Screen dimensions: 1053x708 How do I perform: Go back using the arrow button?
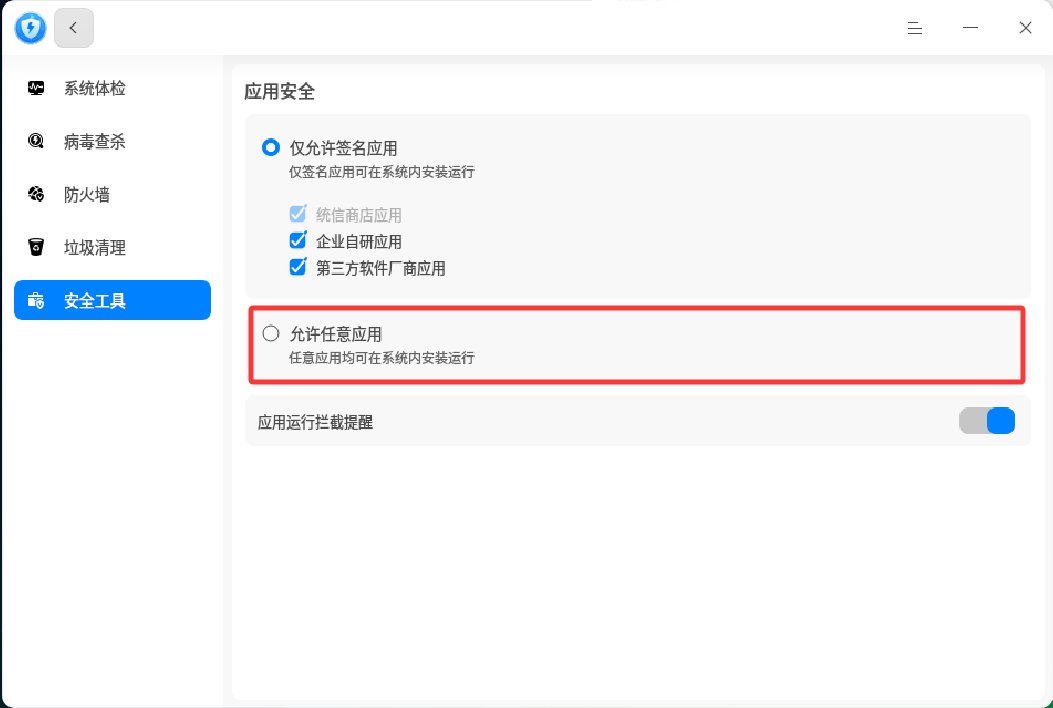point(74,28)
